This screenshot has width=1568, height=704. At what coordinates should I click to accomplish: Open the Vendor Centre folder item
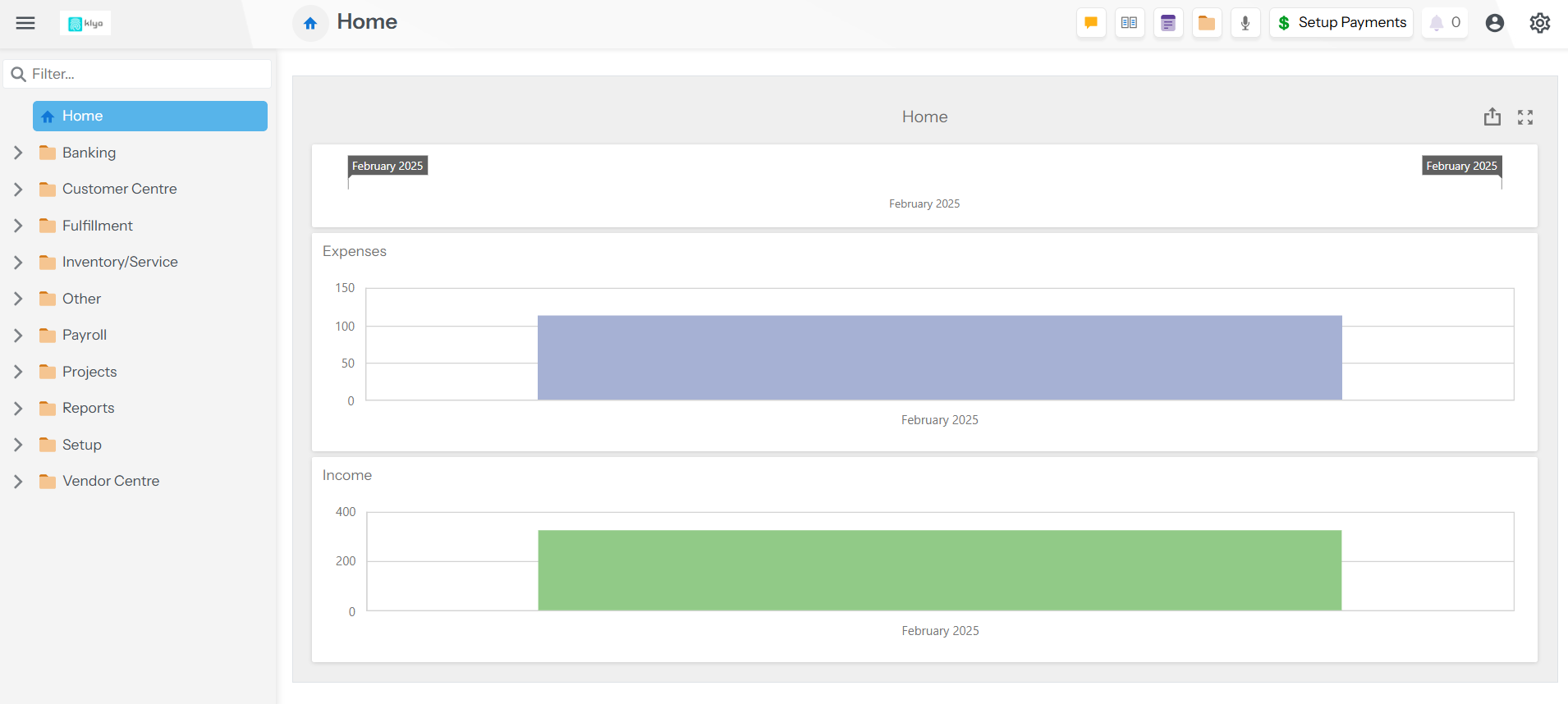pos(150,481)
